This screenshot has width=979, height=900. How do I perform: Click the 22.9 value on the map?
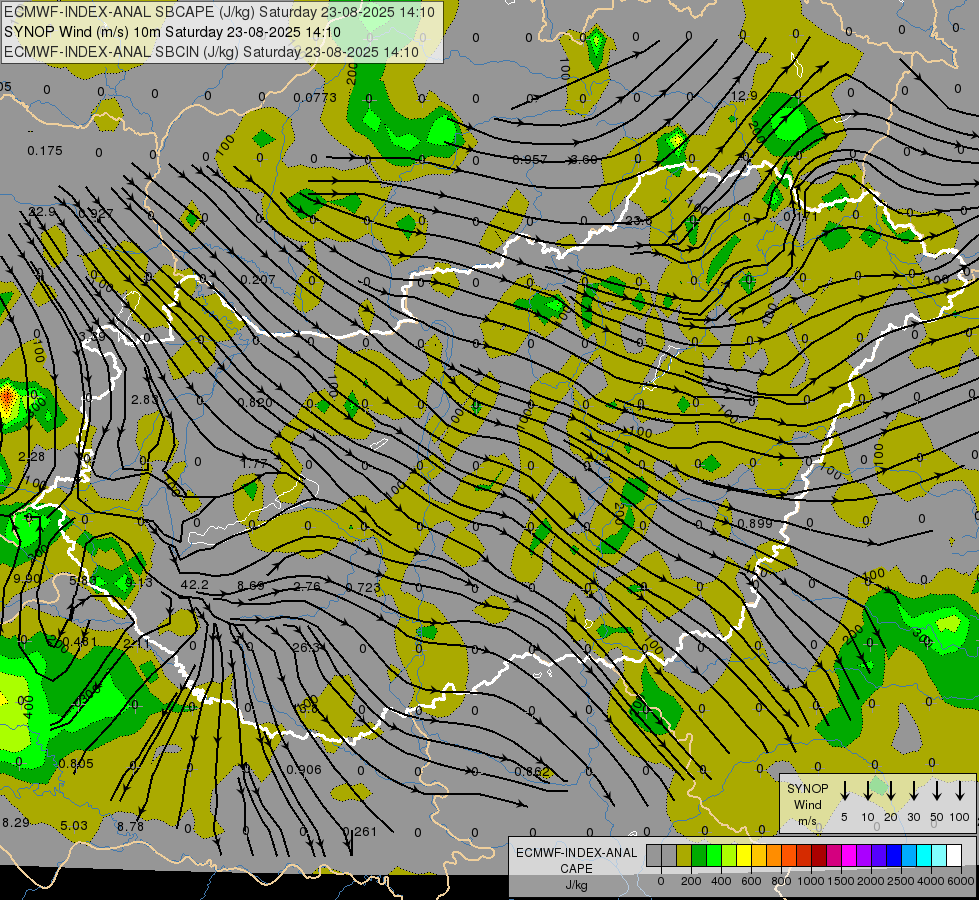[x=42, y=212]
